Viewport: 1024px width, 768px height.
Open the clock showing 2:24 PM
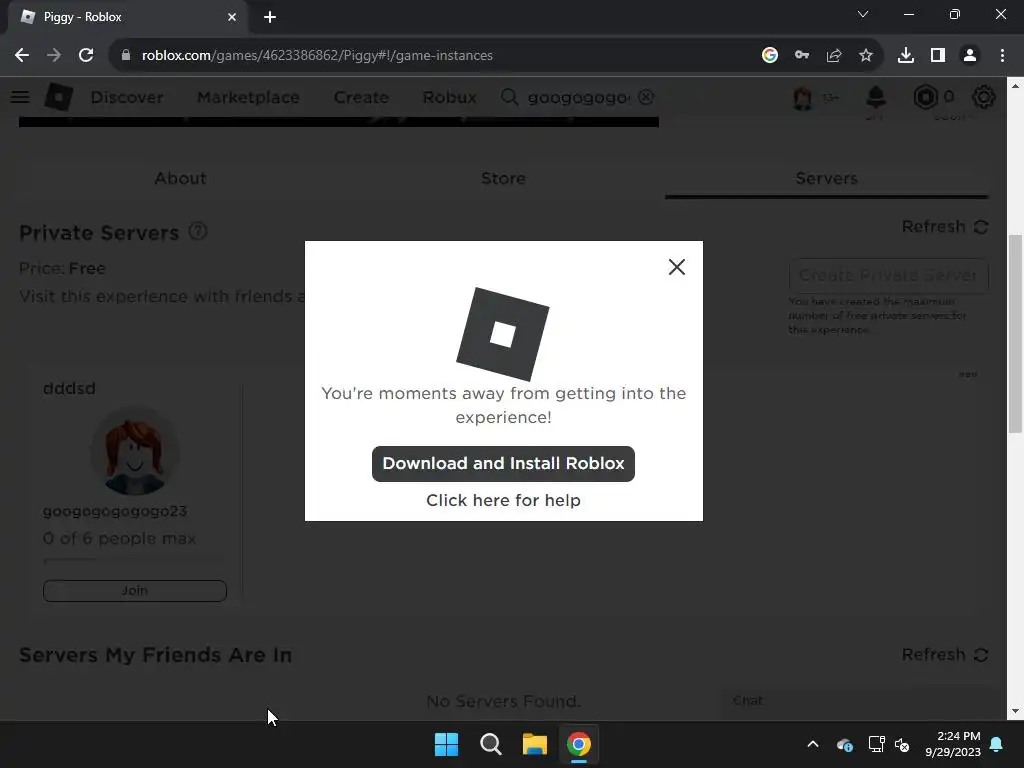click(953, 744)
